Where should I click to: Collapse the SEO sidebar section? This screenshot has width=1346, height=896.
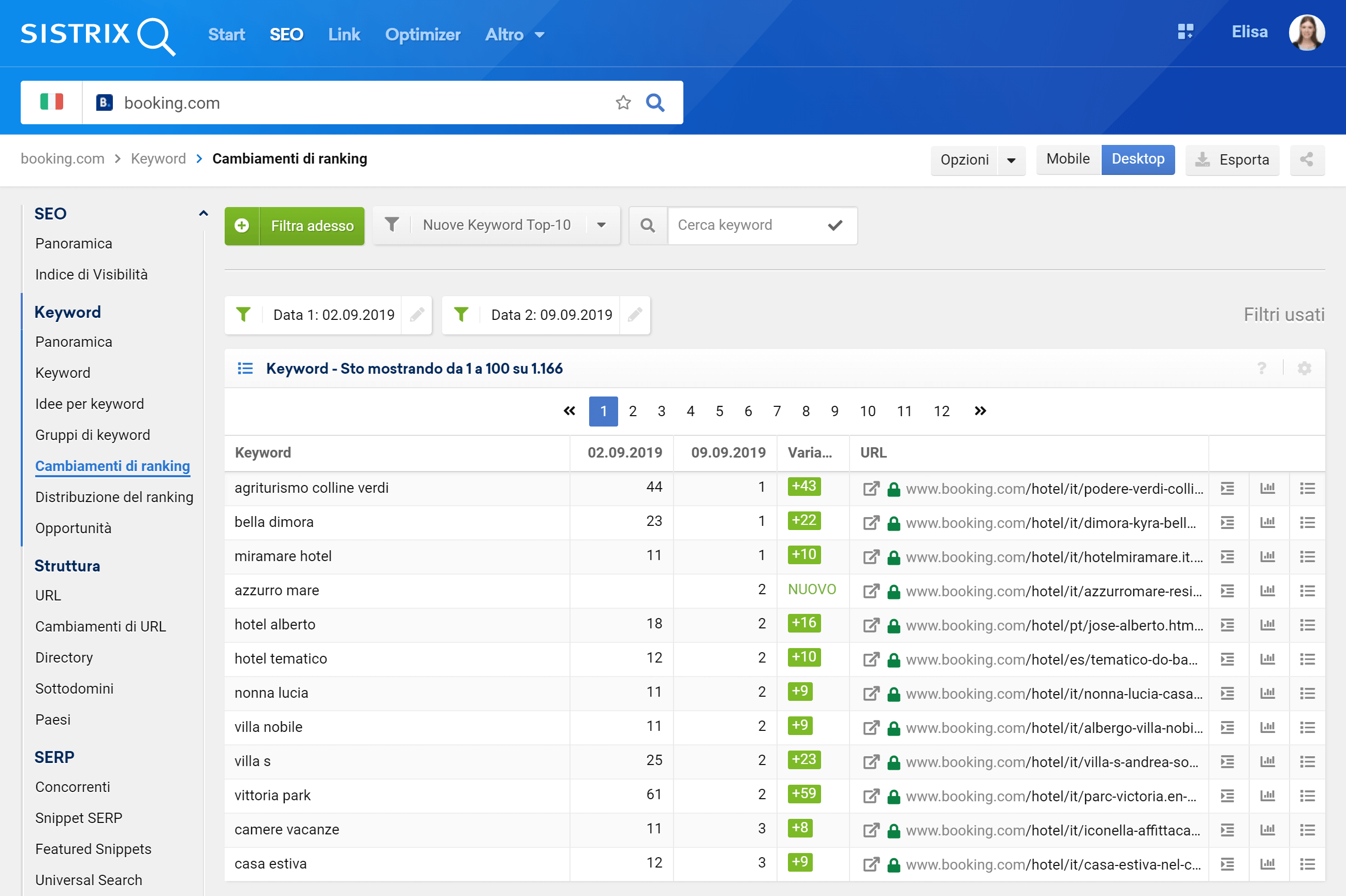click(203, 214)
